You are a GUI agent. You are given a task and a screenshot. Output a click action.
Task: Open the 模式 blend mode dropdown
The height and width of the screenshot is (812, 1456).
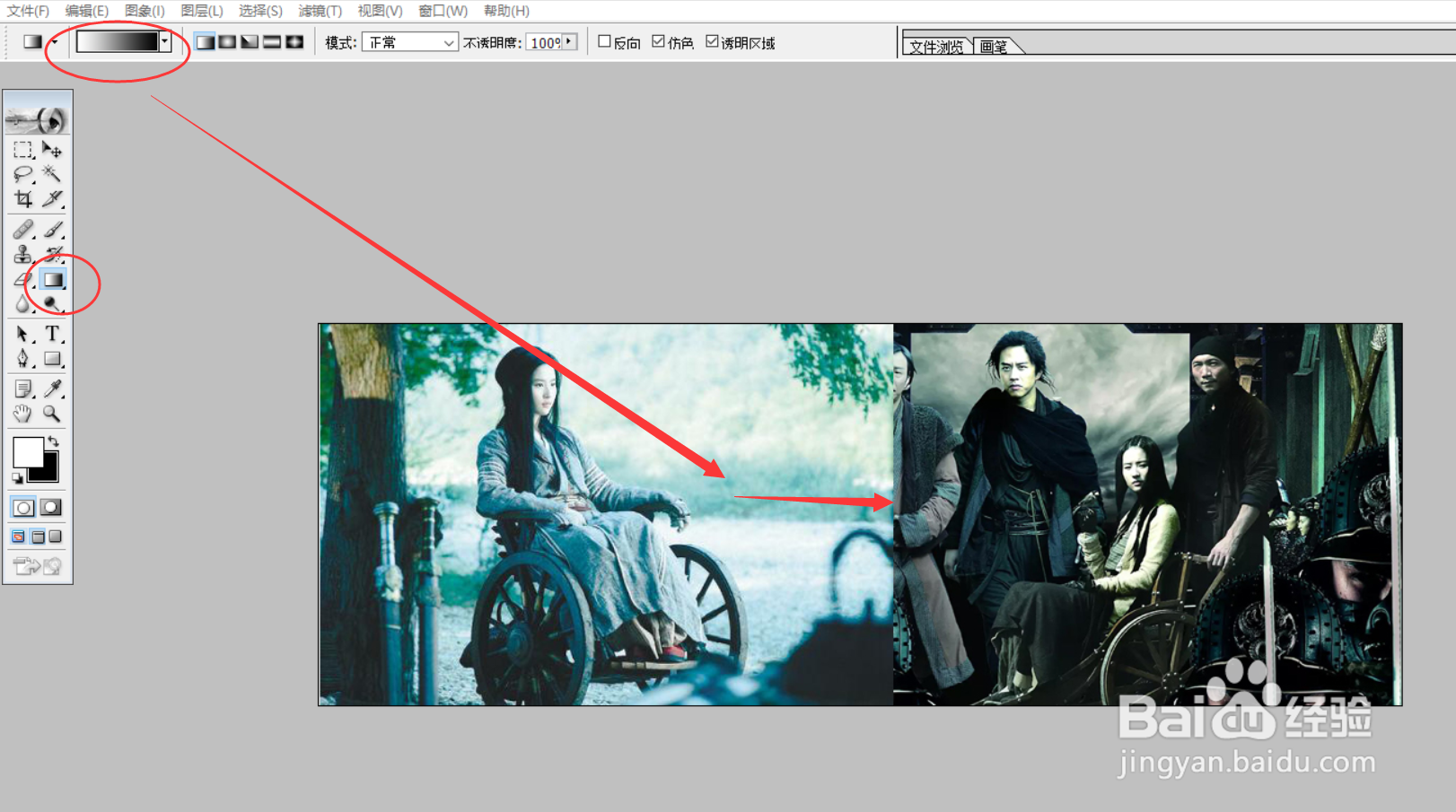tap(410, 42)
